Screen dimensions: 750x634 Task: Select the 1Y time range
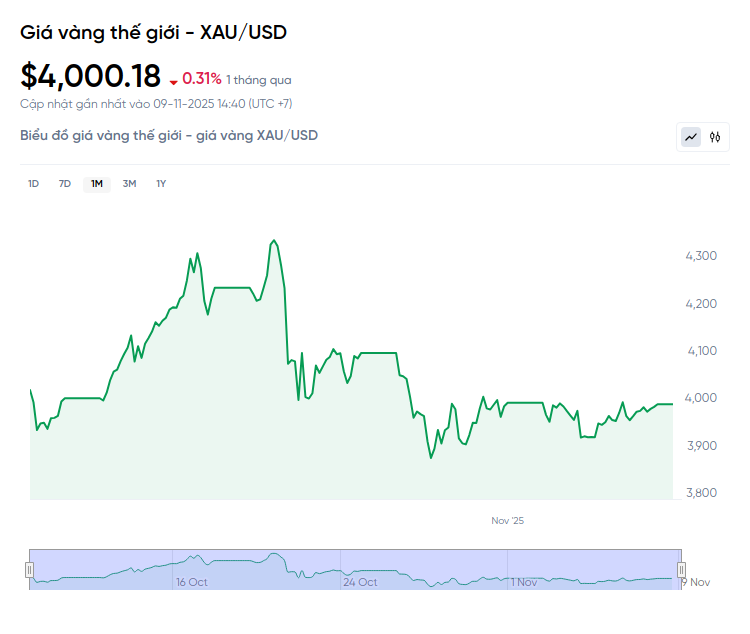pos(161,183)
